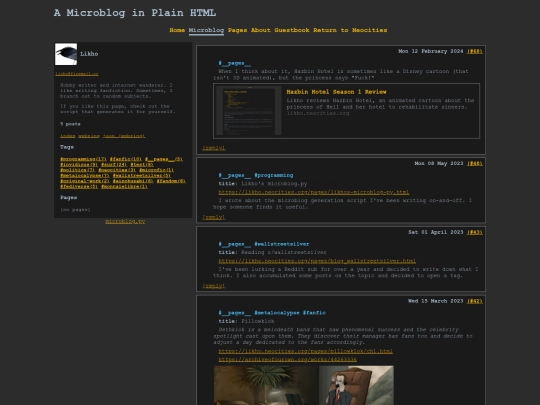The image size is (540, 405).
Task: Open the blog_wallstreetsilver.html URL link
Action: click(x=317, y=261)
